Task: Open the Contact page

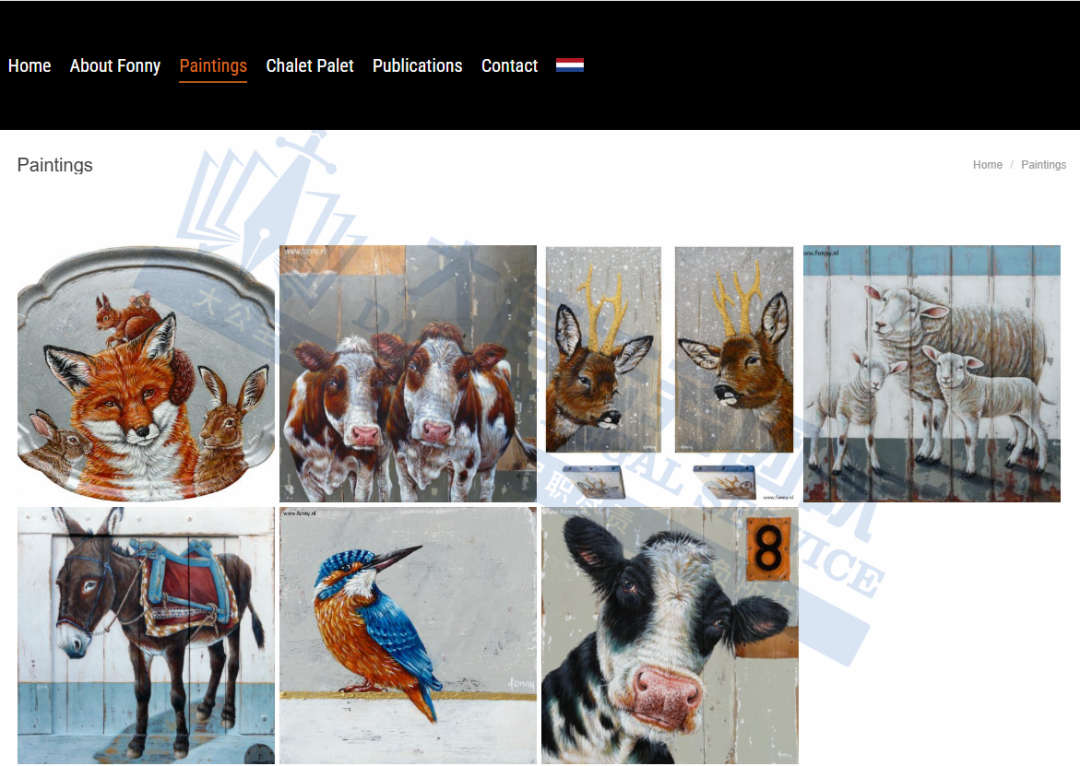Action: click(509, 65)
